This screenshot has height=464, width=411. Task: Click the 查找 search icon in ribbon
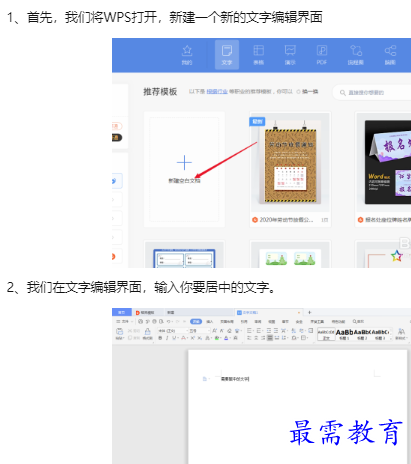click(x=358, y=321)
